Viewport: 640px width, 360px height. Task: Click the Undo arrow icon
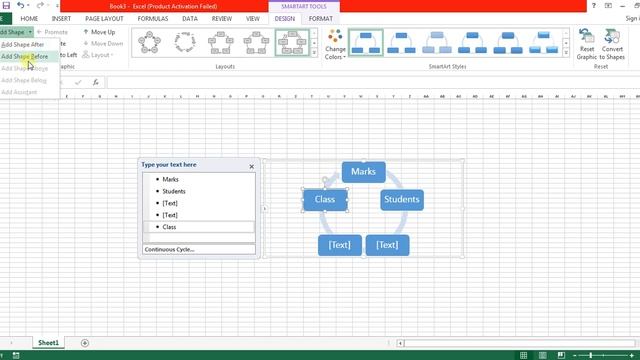point(20,5)
